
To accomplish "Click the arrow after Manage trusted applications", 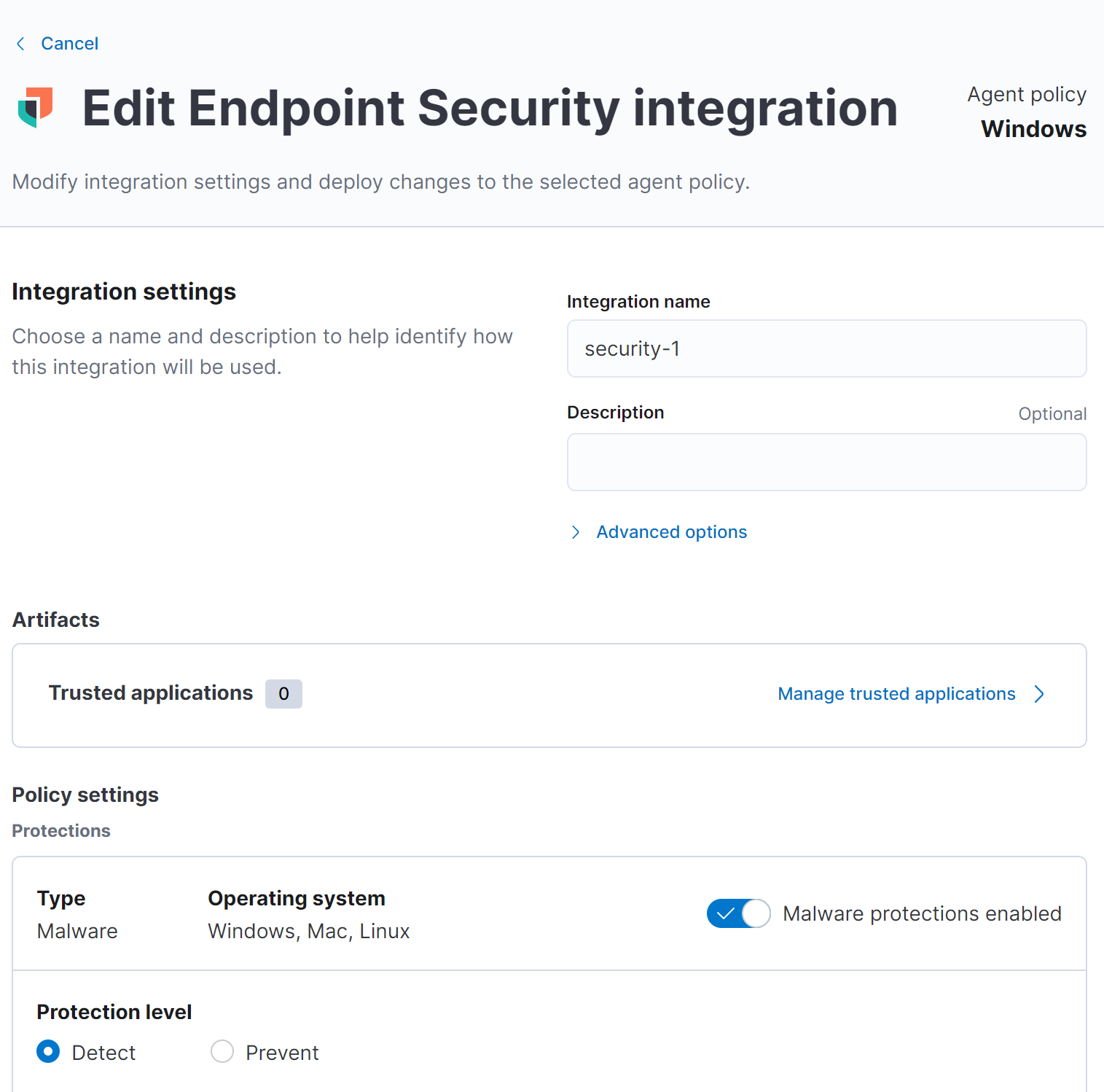I will point(1039,694).
